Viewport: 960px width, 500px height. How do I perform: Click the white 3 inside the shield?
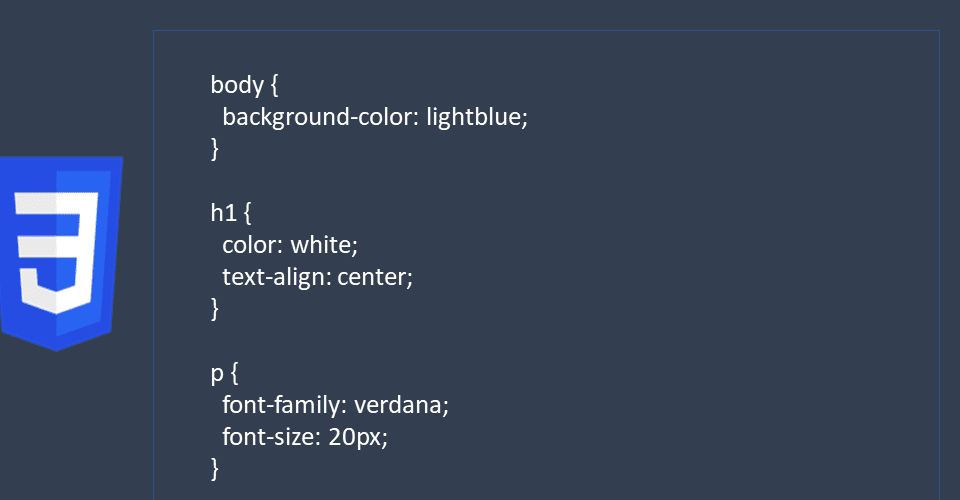pos(56,253)
